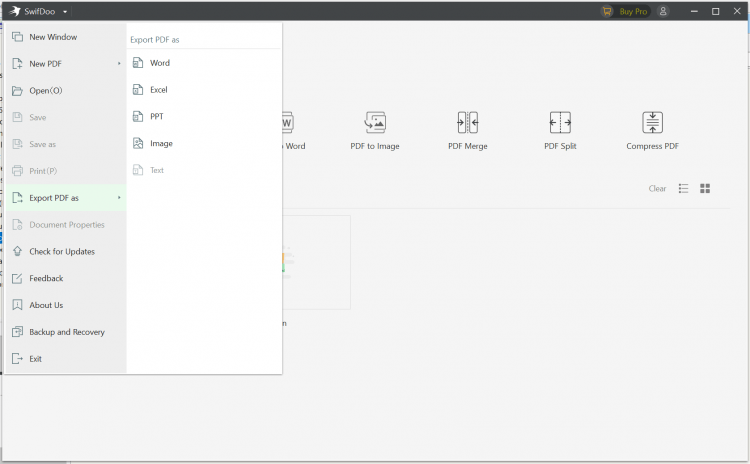750x464 pixels.
Task: Click the PDF Split label
Action: [560, 146]
